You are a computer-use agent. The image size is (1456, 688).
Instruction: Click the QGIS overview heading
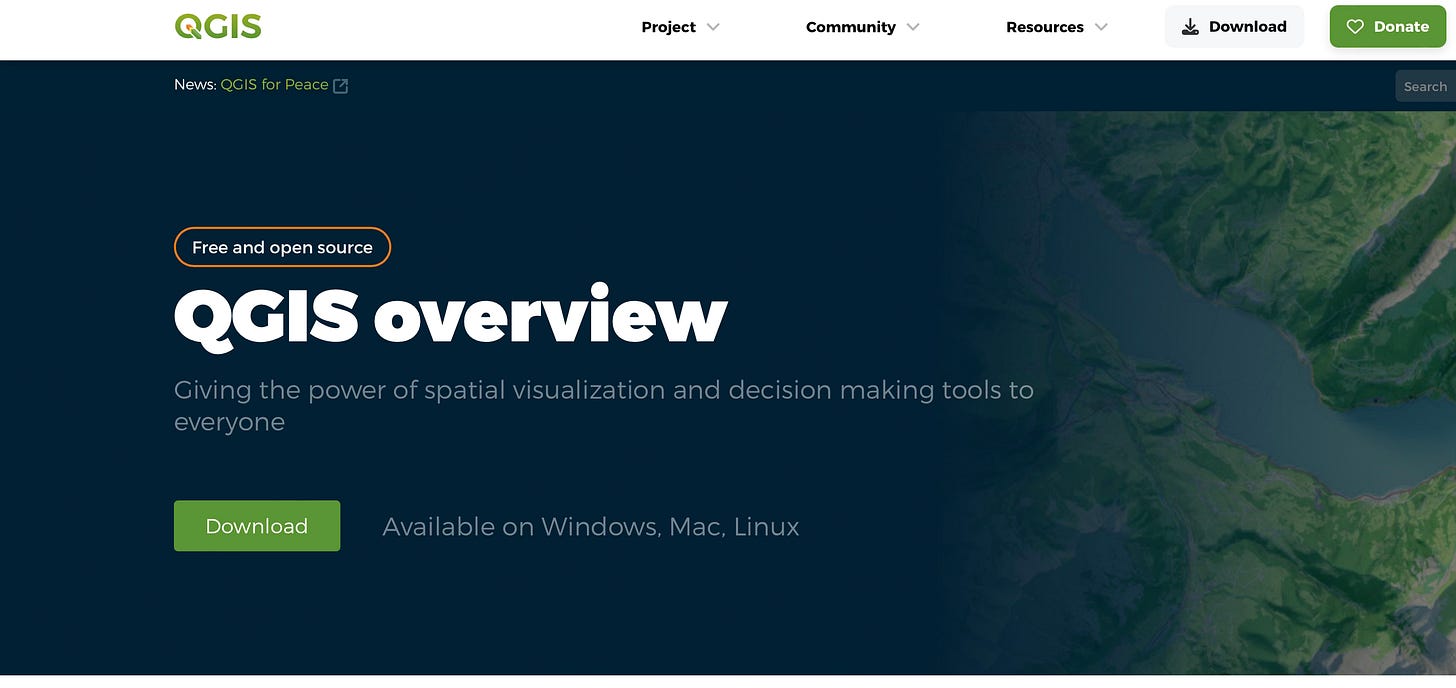pyautogui.click(x=450, y=315)
